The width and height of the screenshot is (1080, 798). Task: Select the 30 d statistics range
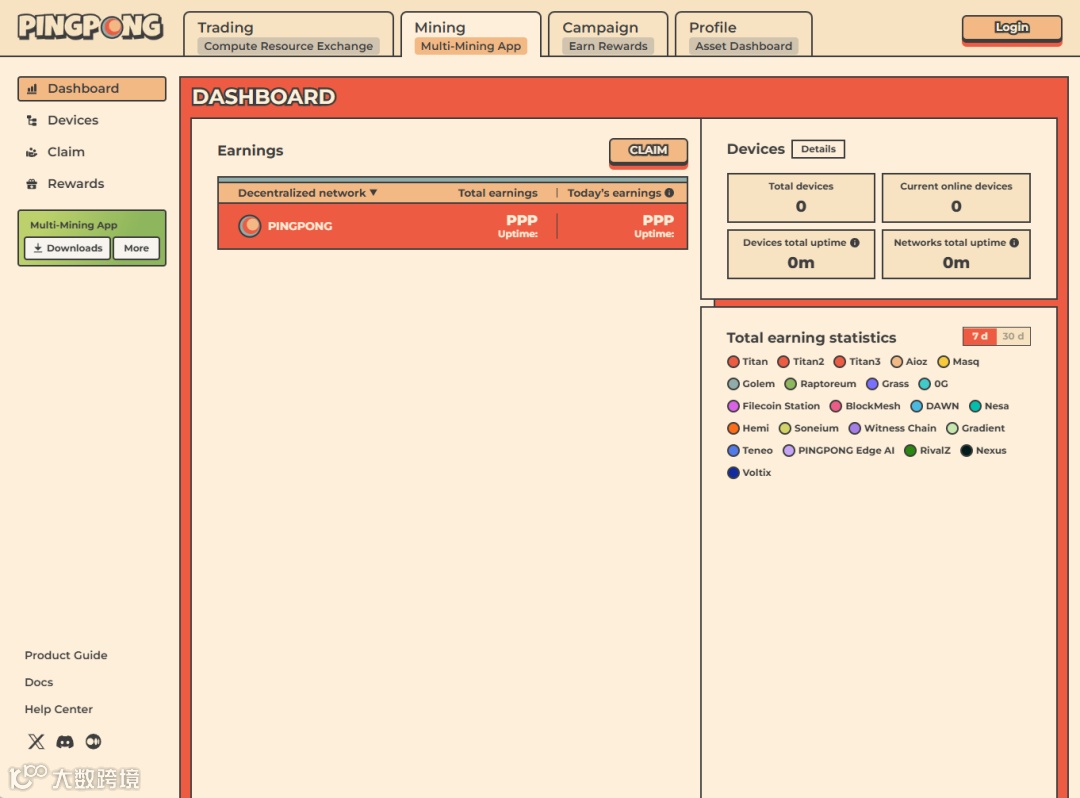coord(1013,336)
